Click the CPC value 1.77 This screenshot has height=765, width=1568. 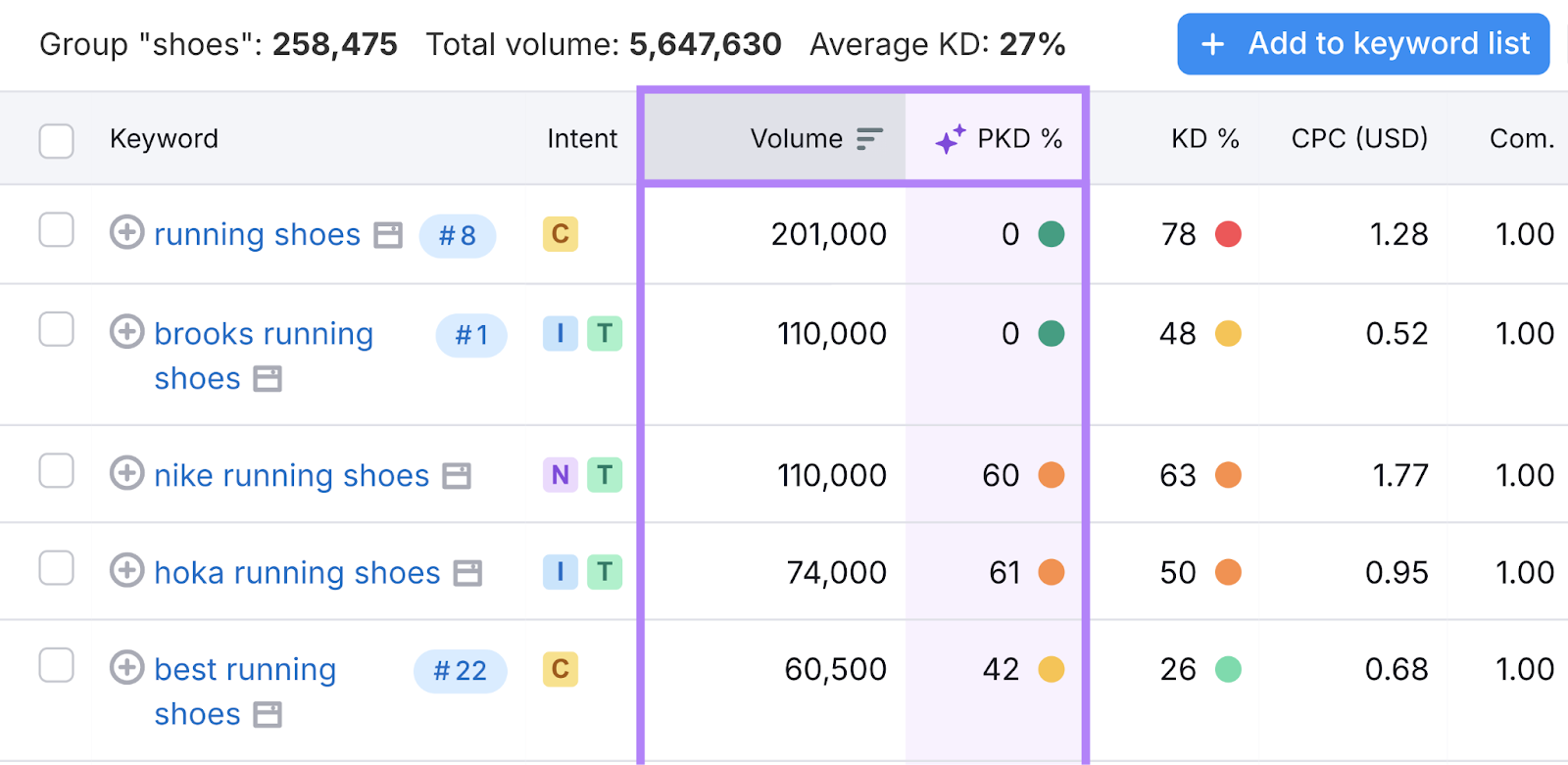(1400, 475)
